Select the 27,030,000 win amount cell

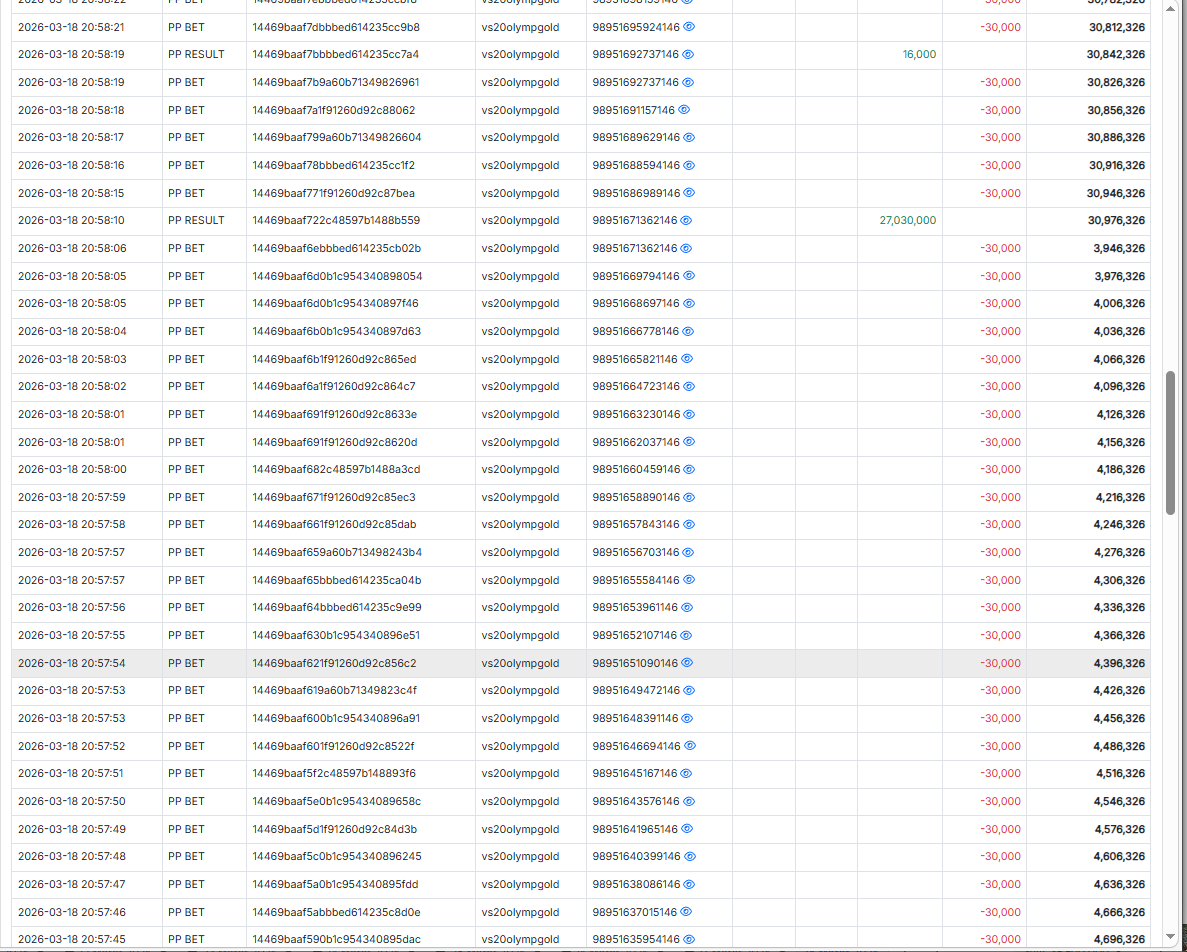(908, 220)
